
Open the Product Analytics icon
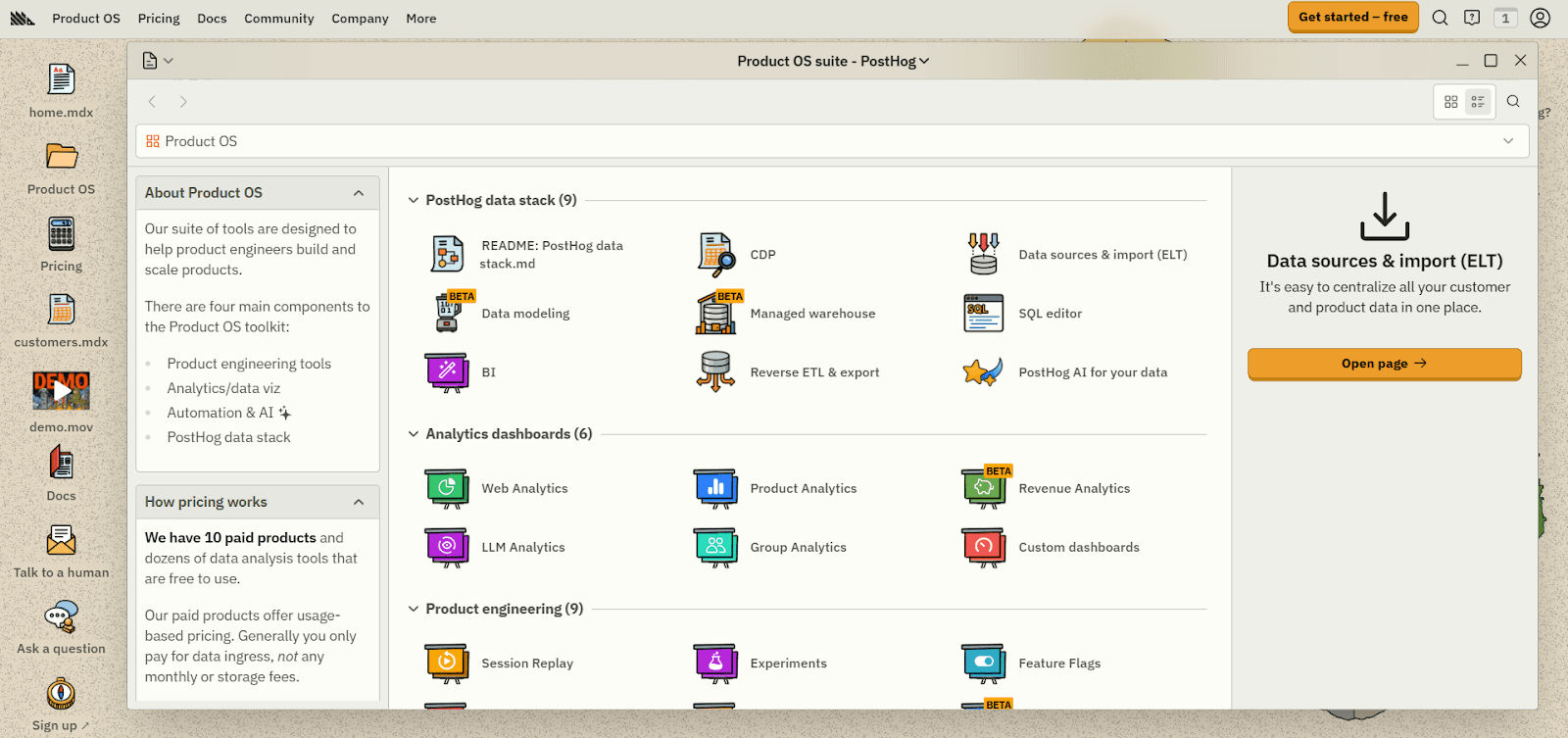716,488
